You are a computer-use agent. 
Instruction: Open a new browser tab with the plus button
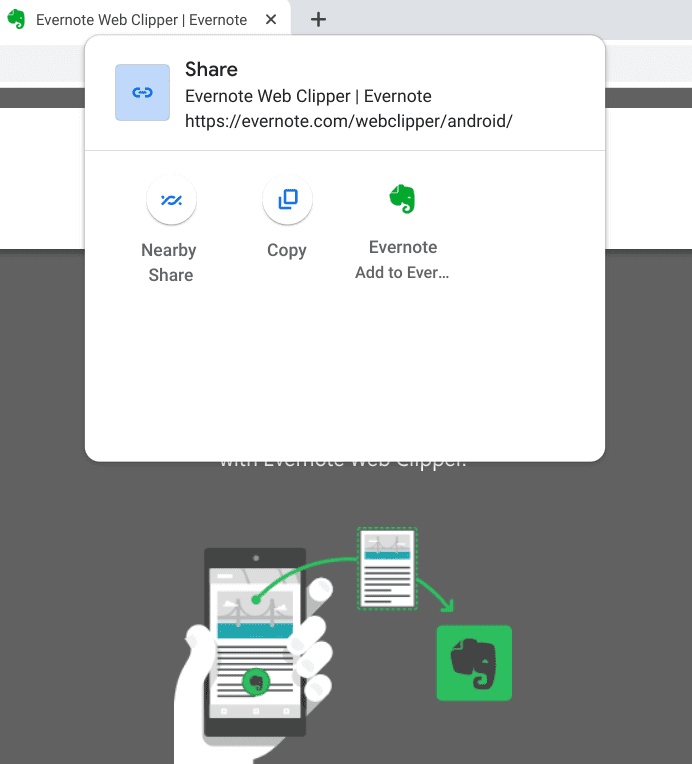pos(318,19)
